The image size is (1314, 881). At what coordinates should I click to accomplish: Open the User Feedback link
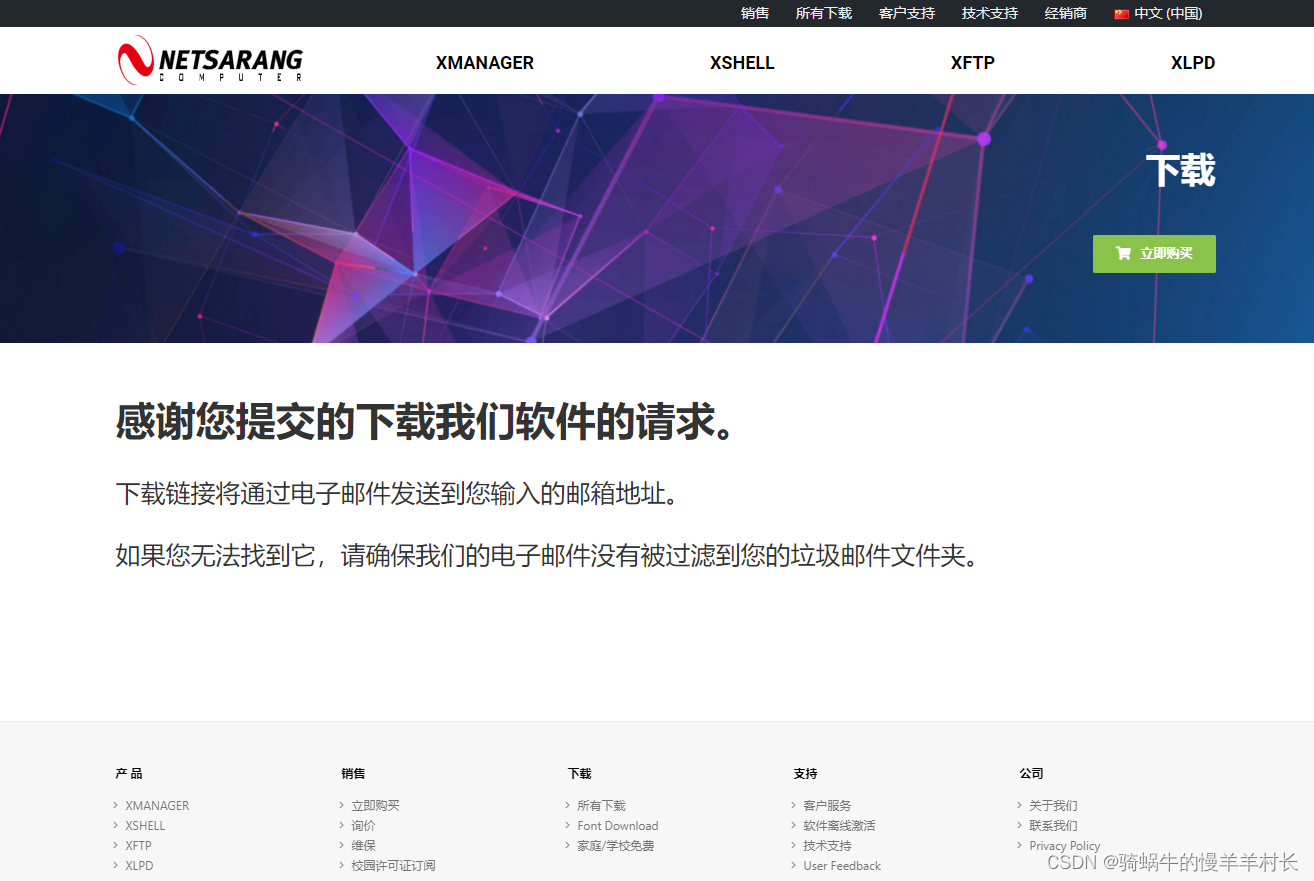[842, 866]
